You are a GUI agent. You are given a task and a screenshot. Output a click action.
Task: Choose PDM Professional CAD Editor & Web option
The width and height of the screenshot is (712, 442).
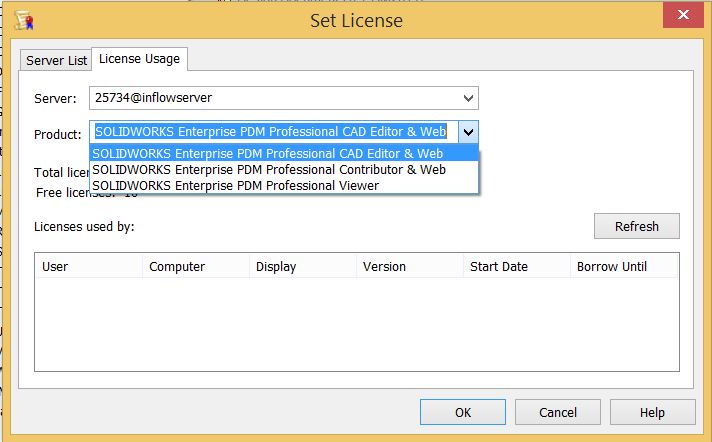268,154
